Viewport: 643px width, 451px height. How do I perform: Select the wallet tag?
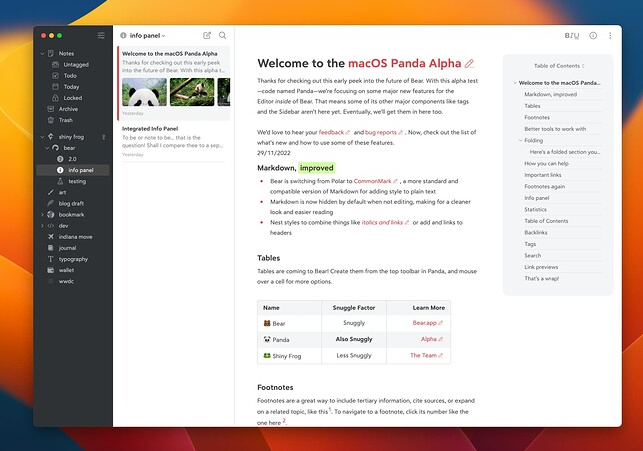click(x=66, y=270)
